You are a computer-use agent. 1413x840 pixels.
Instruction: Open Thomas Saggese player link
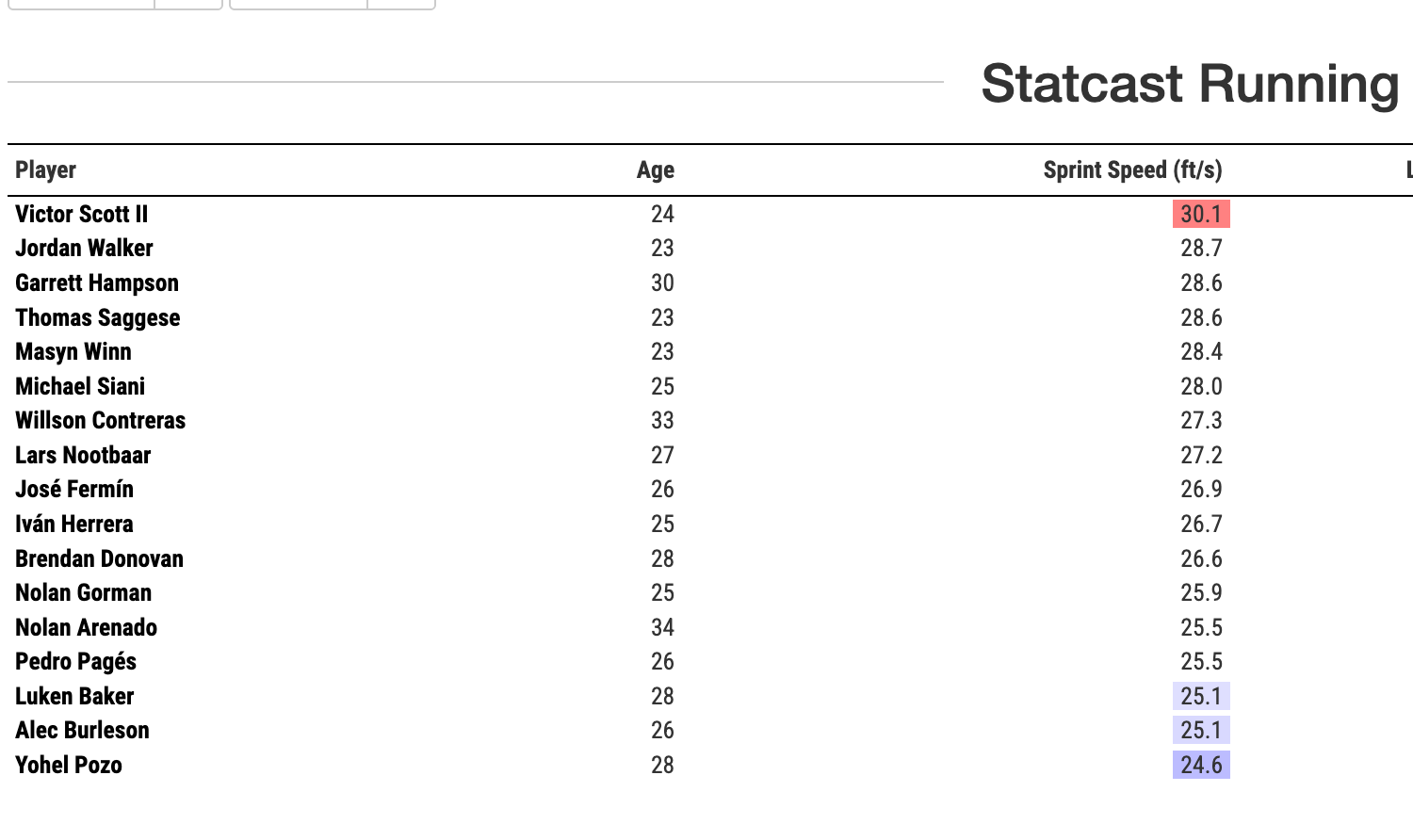[98, 317]
